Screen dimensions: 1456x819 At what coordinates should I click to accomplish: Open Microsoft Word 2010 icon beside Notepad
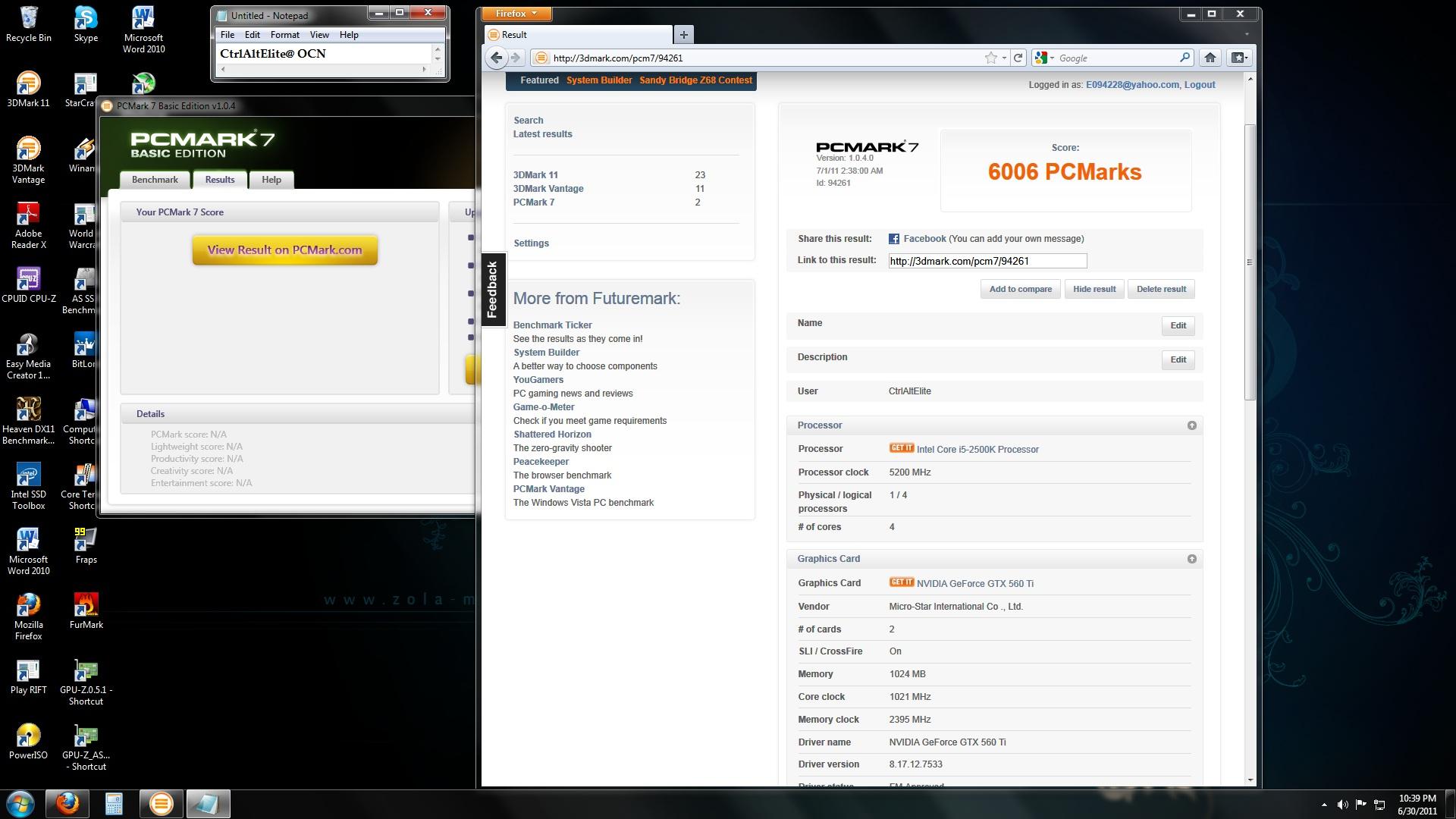point(143,30)
